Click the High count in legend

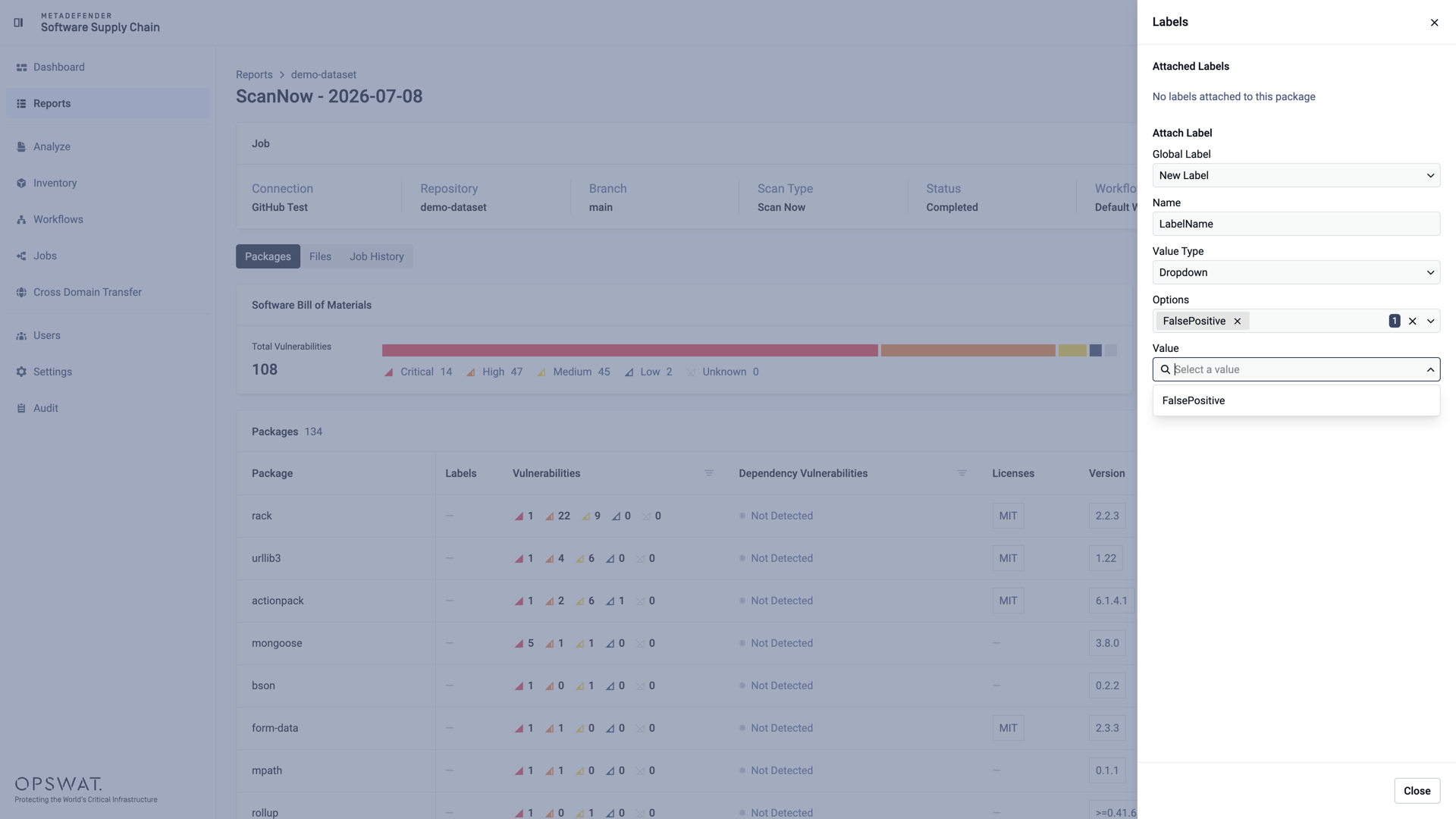click(x=516, y=372)
